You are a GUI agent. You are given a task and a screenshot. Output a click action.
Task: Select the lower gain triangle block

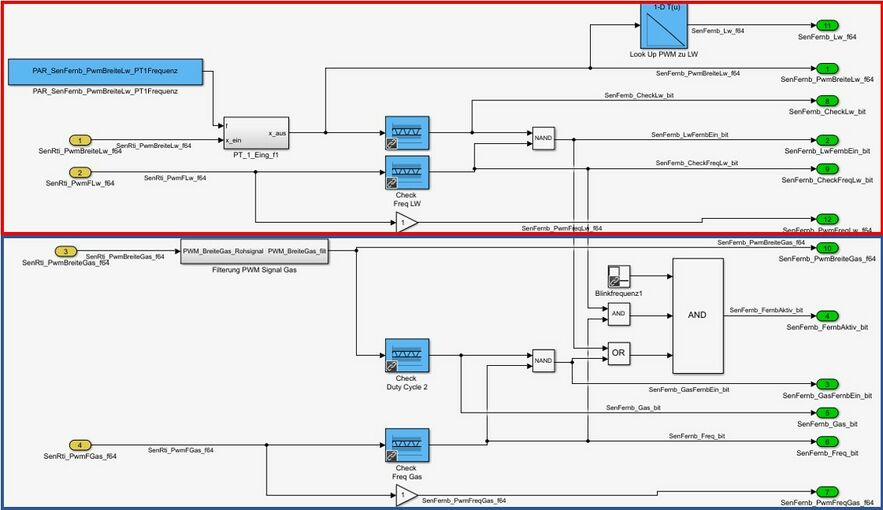coord(404,495)
